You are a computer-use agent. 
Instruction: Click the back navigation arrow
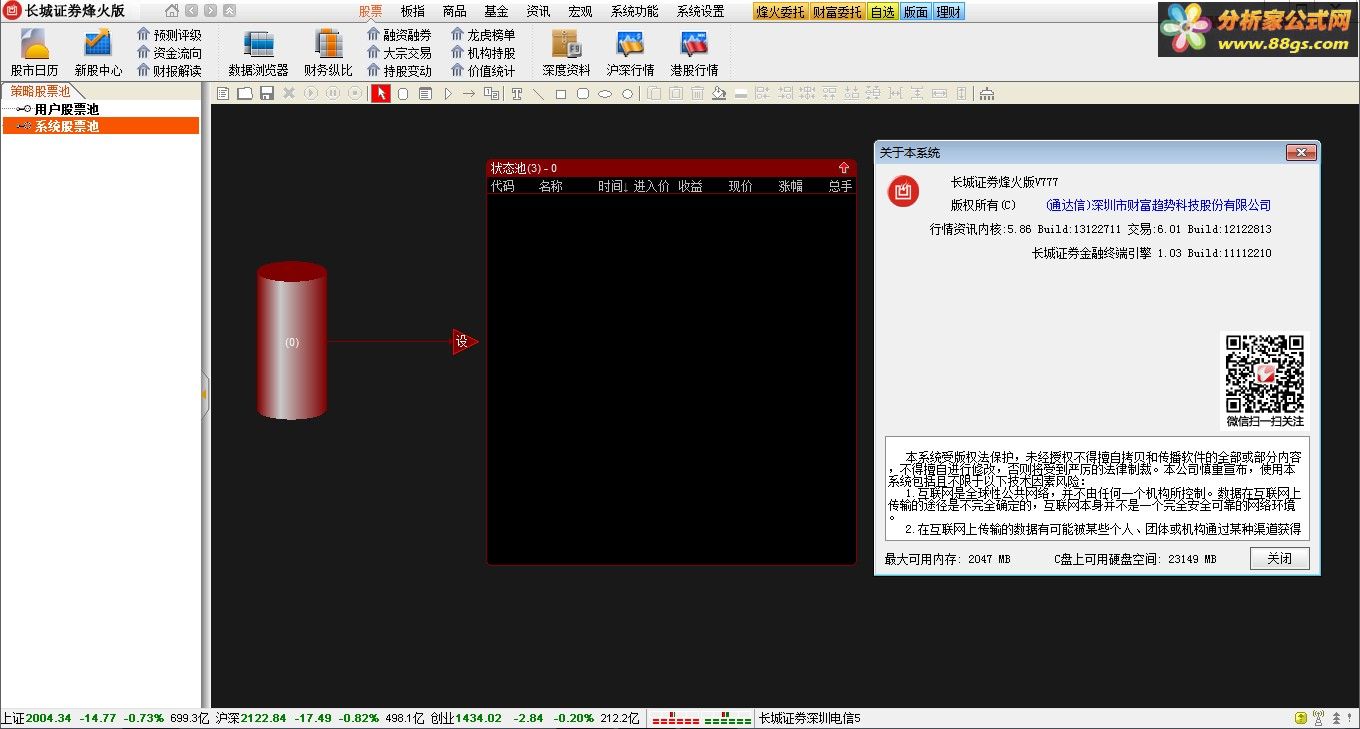pyautogui.click(x=191, y=11)
